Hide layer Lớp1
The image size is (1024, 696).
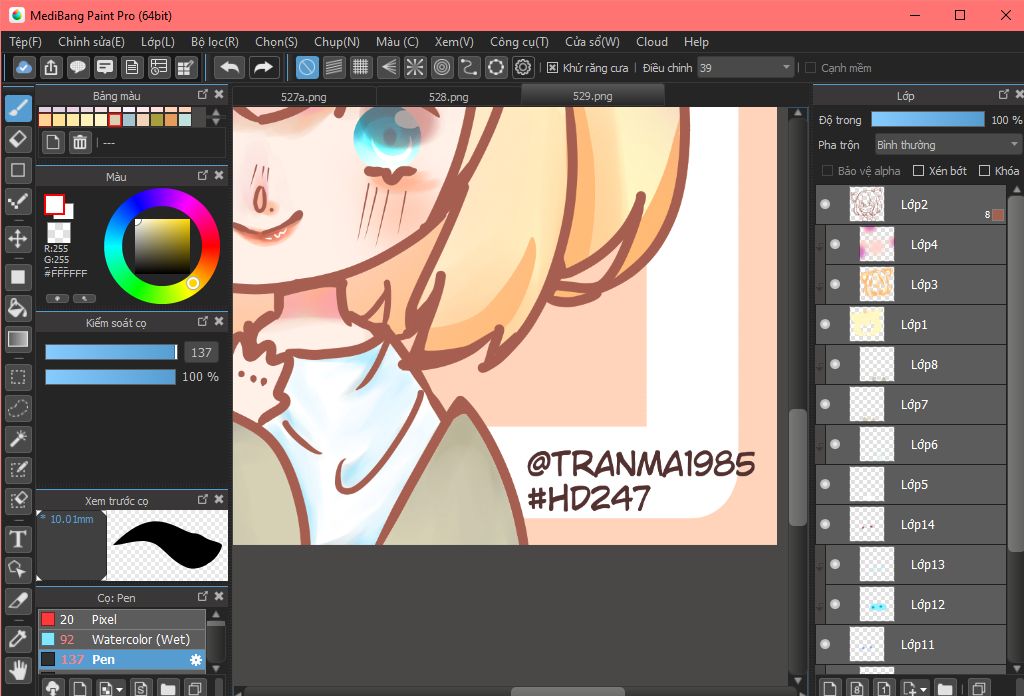[825, 324]
